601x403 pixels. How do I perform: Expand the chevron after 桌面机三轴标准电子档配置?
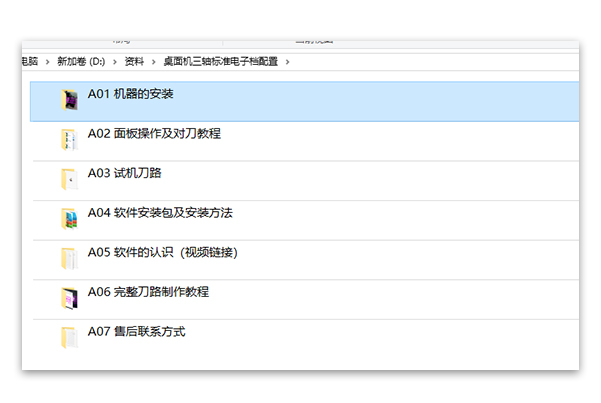tap(288, 62)
